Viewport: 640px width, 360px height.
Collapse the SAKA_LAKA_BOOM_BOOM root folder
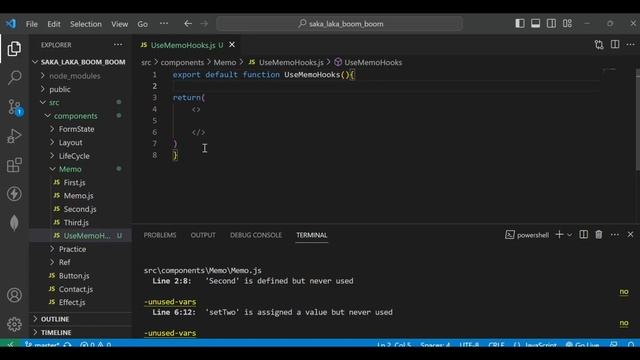(80, 62)
